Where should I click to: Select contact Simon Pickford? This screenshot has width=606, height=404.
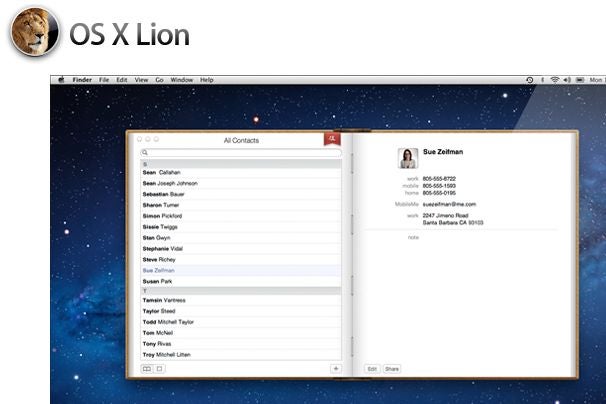(241, 216)
